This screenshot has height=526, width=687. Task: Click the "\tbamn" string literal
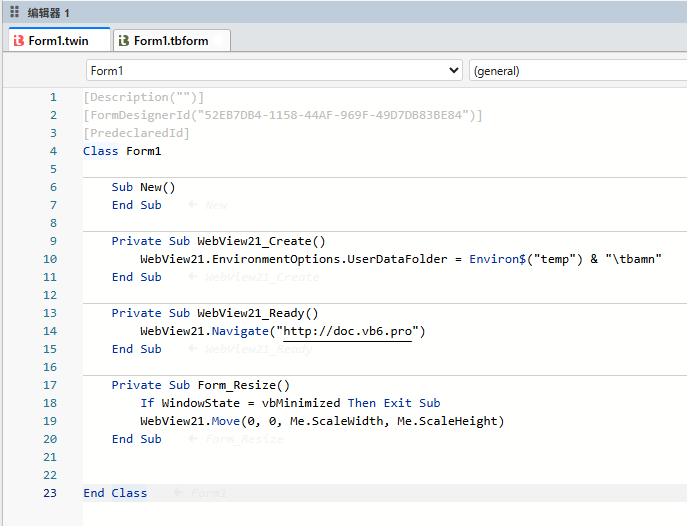click(x=634, y=259)
